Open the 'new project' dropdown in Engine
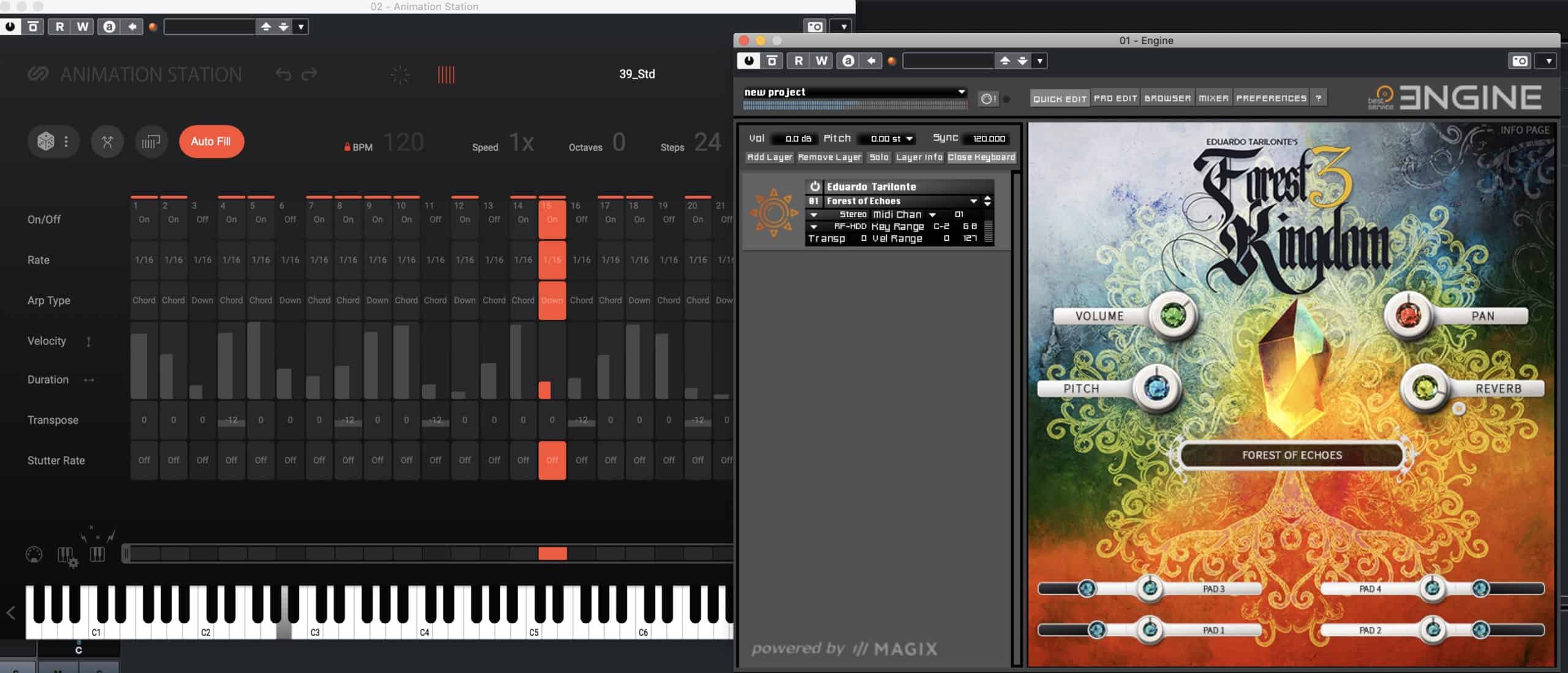This screenshot has width=1568, height=673. (x=855, y=92)
